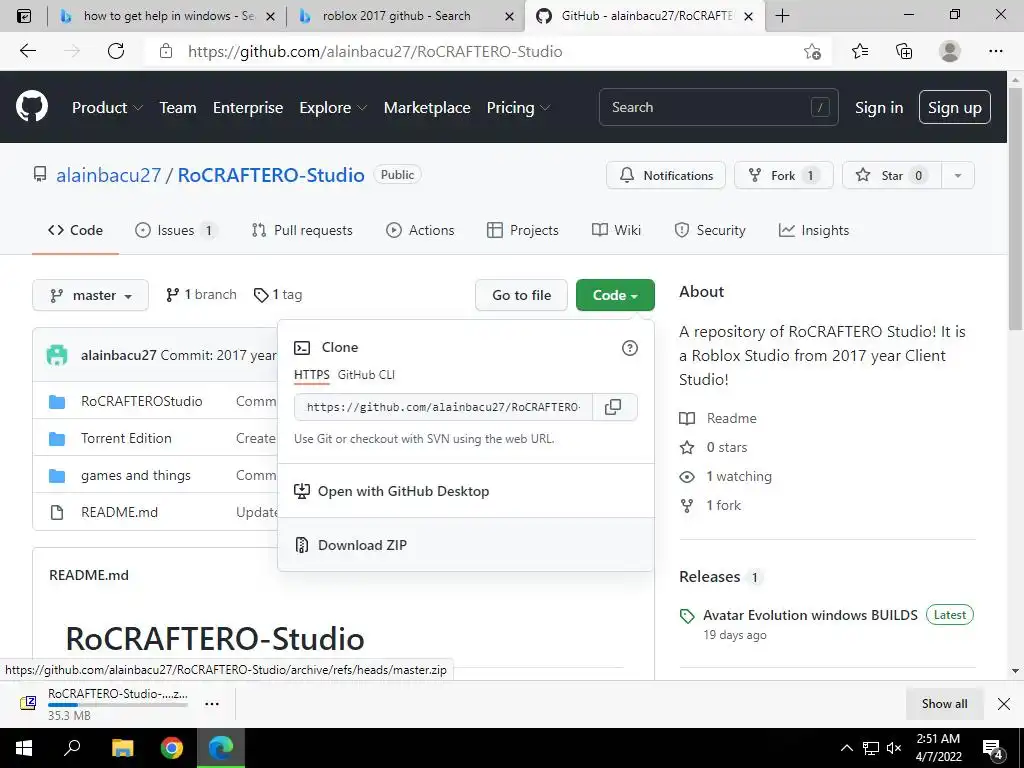Screen dimensions: 1024x768
Task: Open the Windows Start menu
Action: click(x=24, y=748)
